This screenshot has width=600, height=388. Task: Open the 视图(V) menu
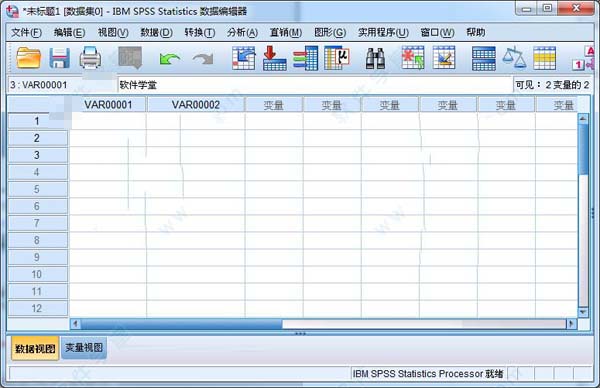pyautogui.click(x=113, y=33)
